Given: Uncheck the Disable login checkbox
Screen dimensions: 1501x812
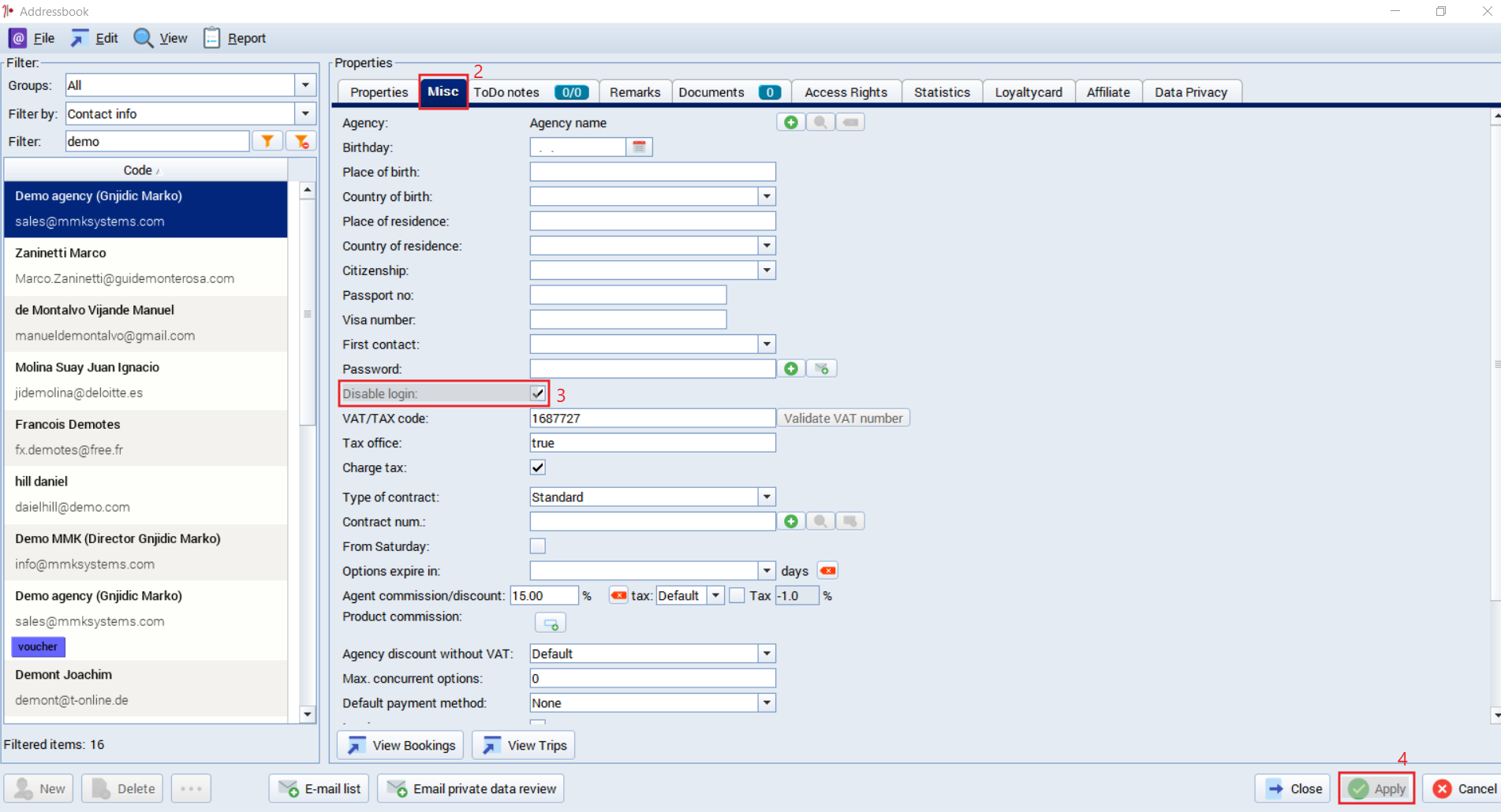Looking at the screenshot, I should click(538, 393).
